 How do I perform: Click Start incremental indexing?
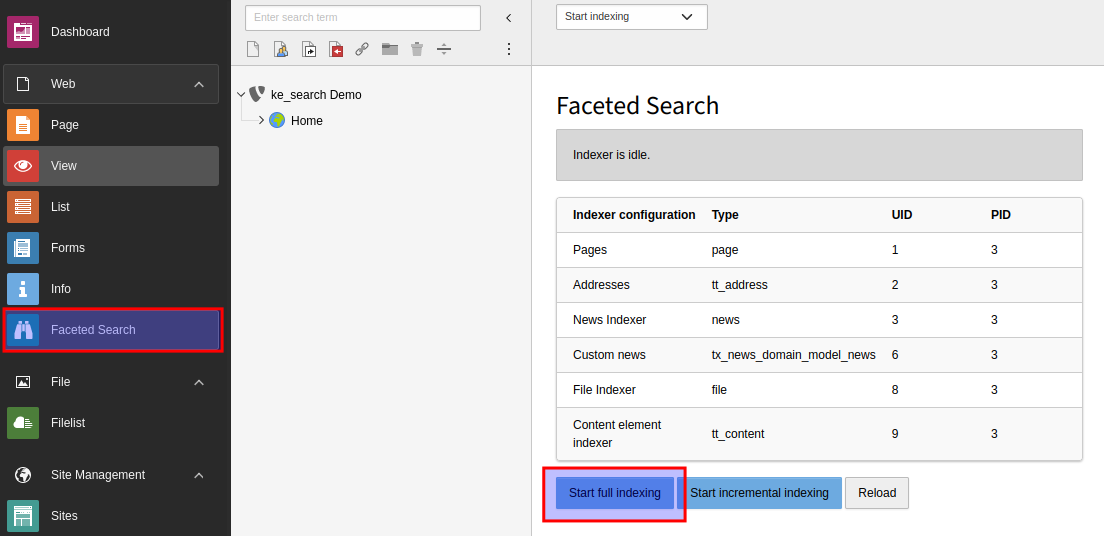759,493
